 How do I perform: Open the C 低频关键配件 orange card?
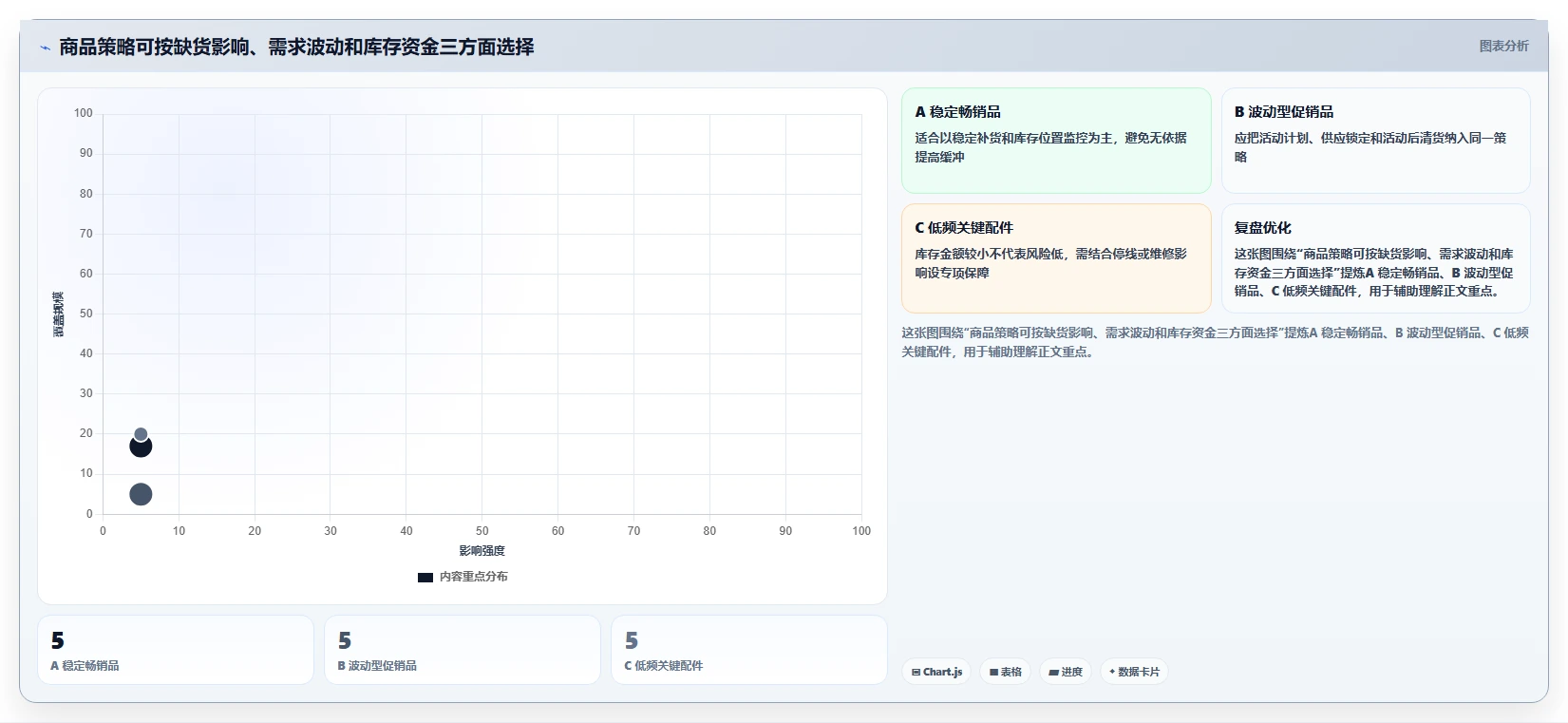(x=1056, y=258)
